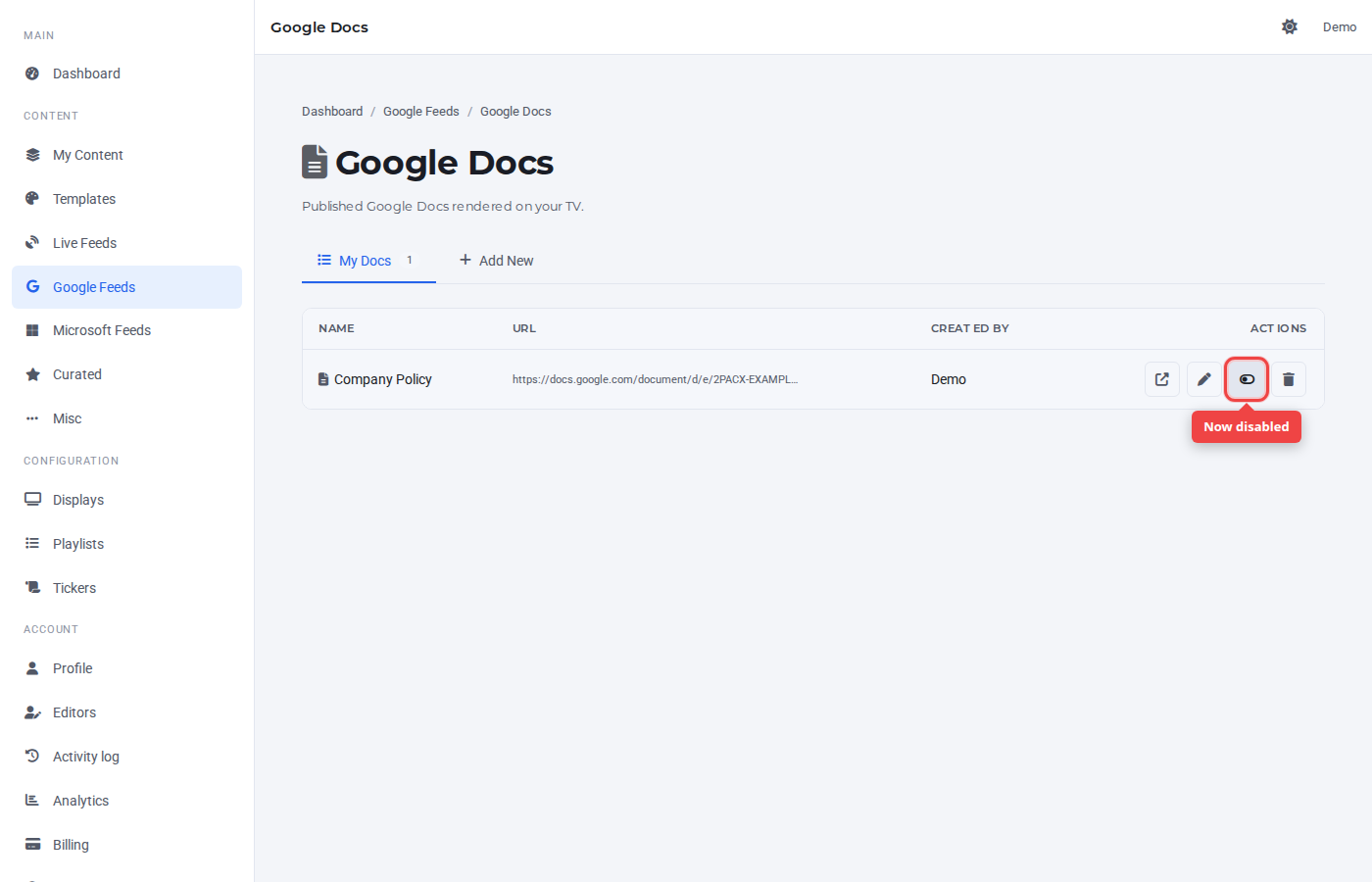The width and height of the screenshot is (1372, 882).
Task: Select Google Feeds in the sidebar
Action: [x=126, y=287]
